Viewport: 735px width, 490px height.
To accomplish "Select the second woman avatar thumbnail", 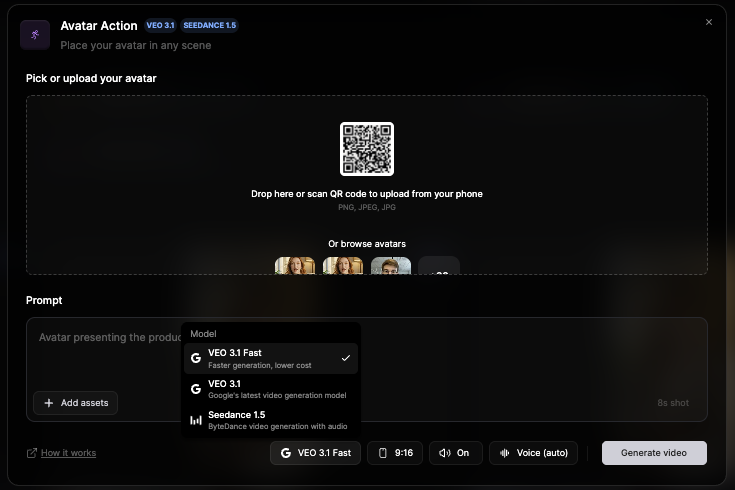I will point(343,265).
